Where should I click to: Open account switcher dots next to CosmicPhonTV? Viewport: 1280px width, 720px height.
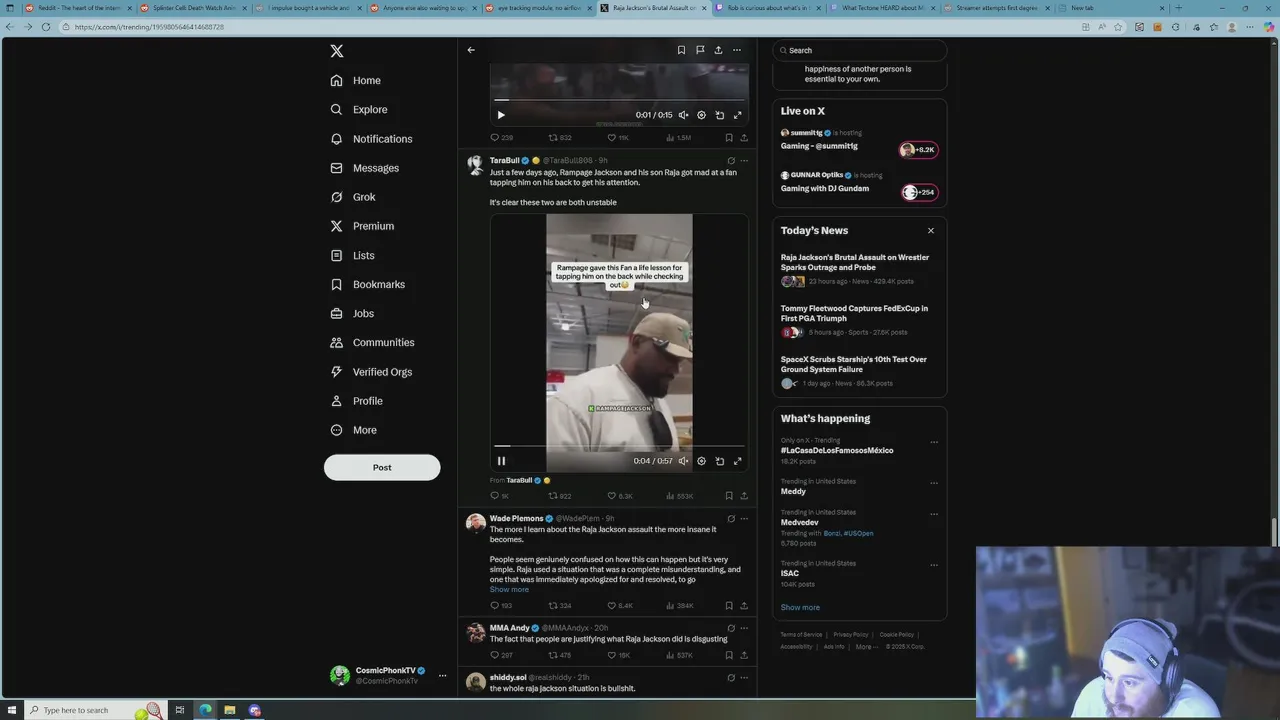pos(442,676)
